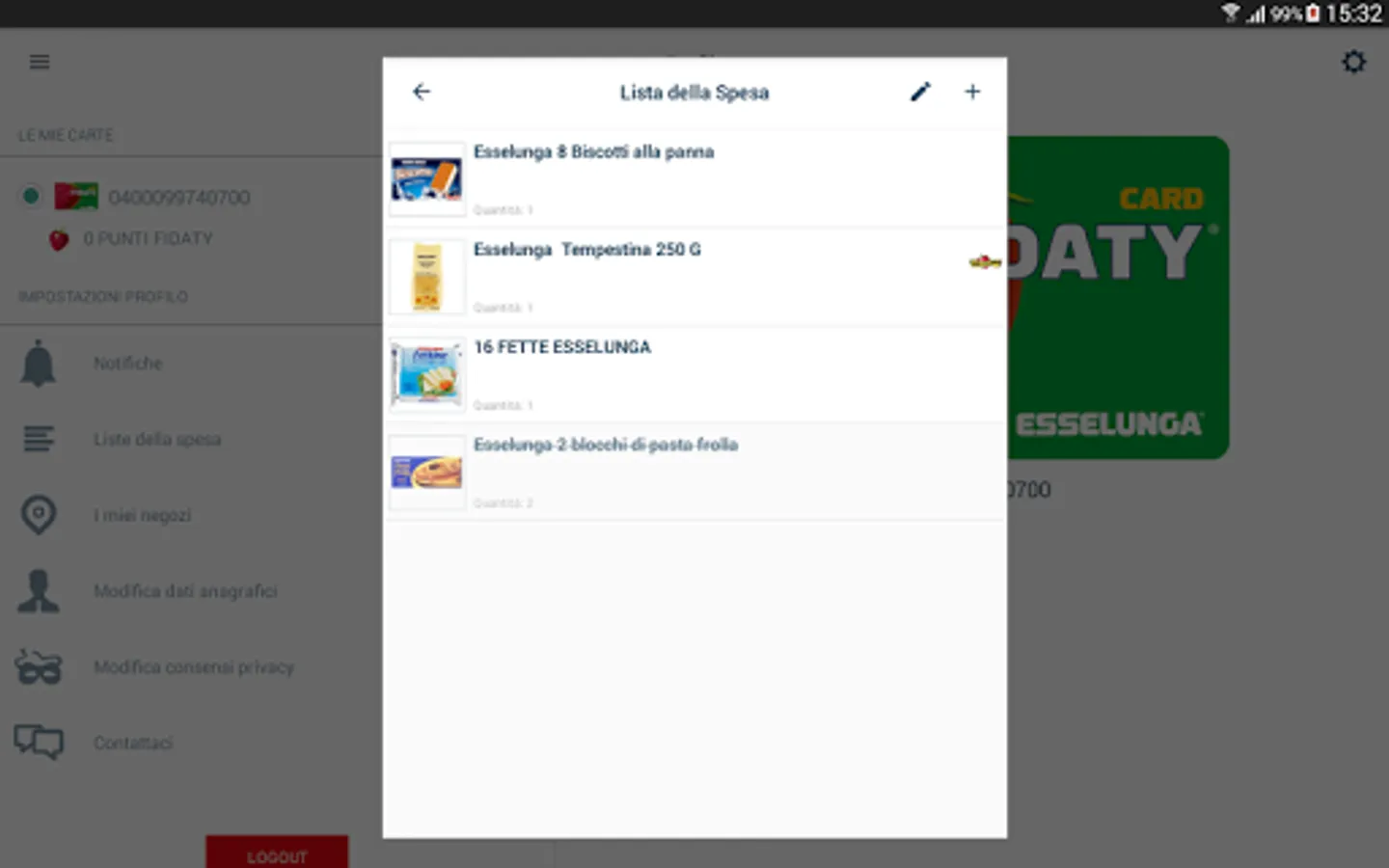Image resolution: width=1389 pixels, height=868 pixels.
Task: Open the hamburger menu icon
Action: coord(40,62)
